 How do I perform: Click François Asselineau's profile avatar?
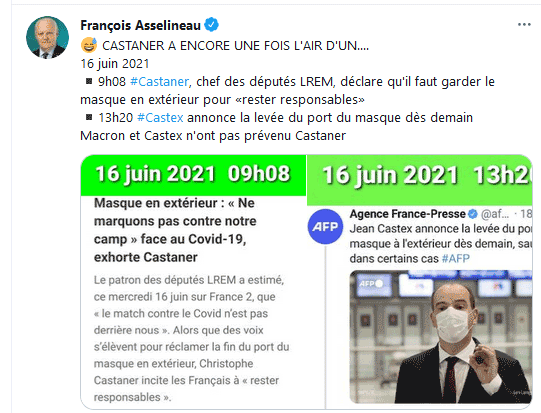tap(47, 37)
